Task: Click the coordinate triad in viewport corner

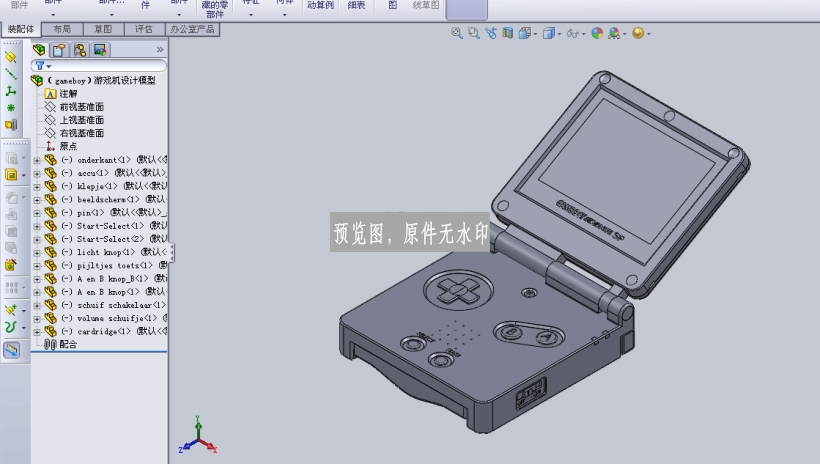Action: click(198, 435)
